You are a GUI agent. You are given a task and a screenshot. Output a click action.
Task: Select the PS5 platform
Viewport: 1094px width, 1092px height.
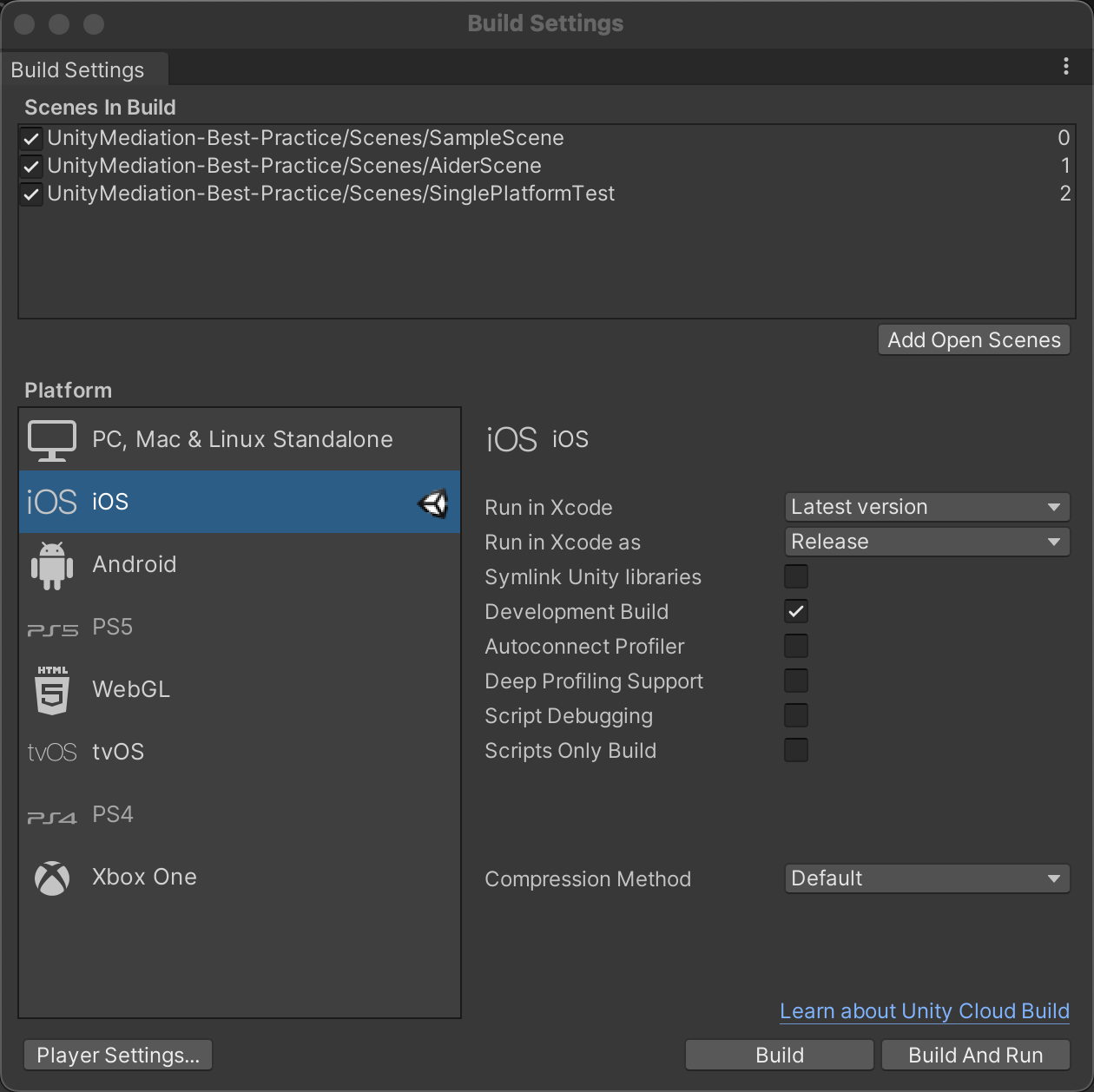(x=240, y=627)
